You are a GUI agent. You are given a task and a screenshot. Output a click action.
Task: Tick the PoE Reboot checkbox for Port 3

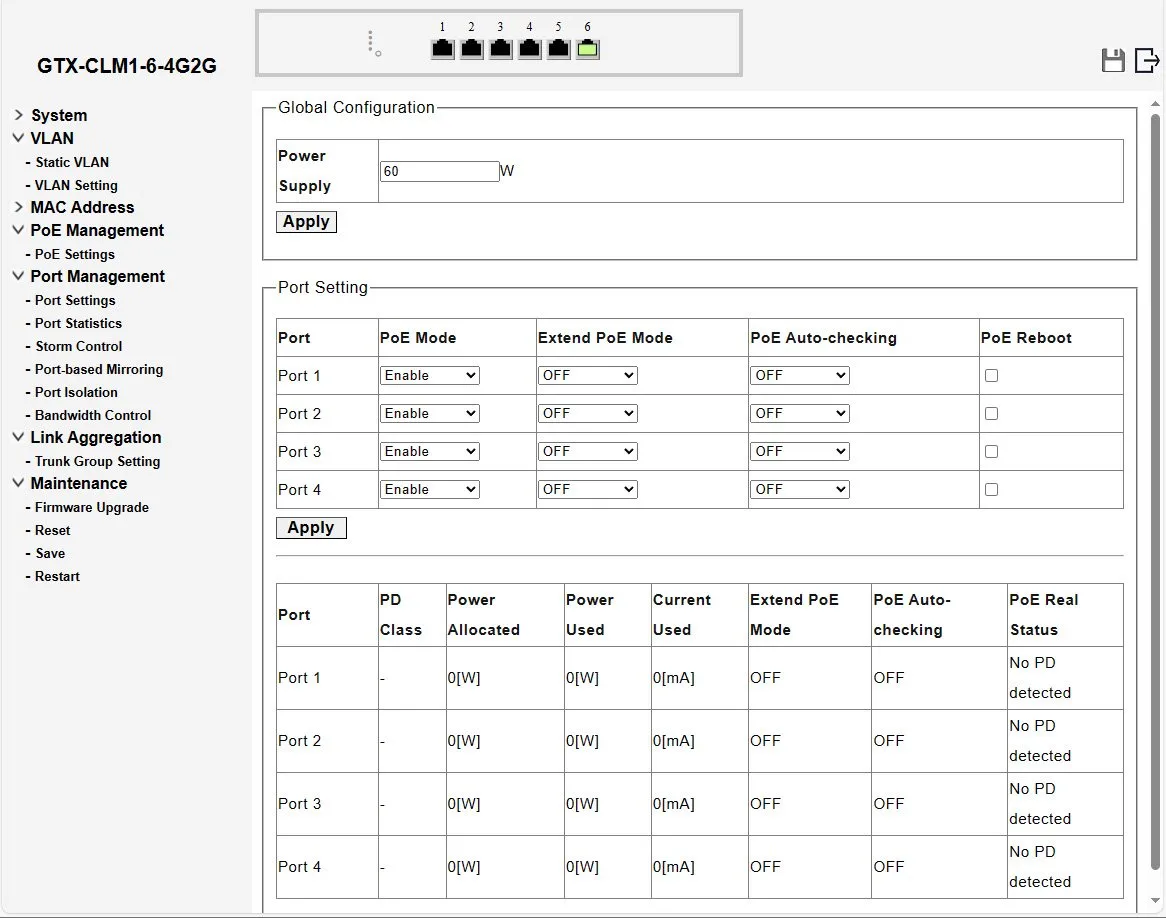tap(991, 452)
